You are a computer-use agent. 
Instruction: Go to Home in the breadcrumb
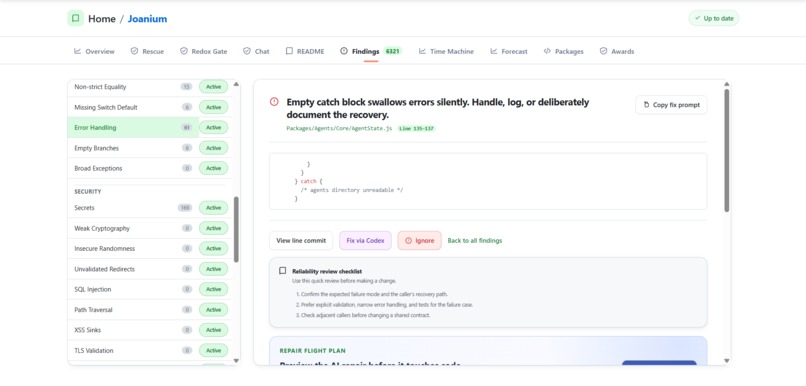point(102,19)
